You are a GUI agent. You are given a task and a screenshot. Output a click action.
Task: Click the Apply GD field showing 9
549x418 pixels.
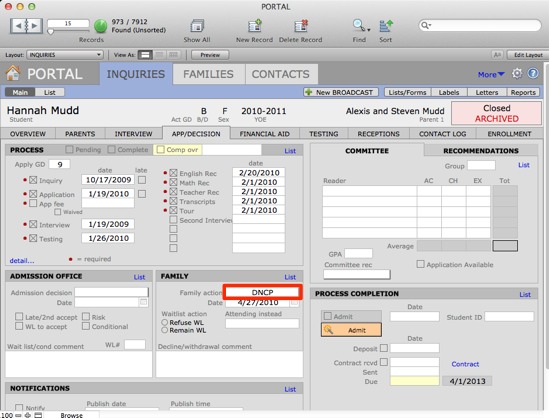(60, 164)
